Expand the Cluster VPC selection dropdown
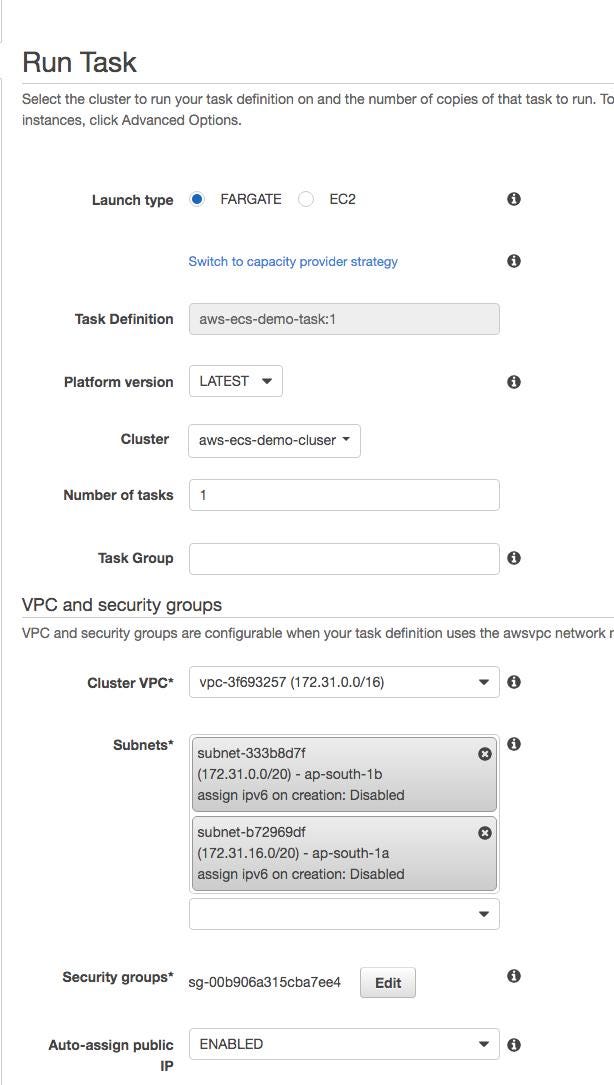 (x=344, y=682)
